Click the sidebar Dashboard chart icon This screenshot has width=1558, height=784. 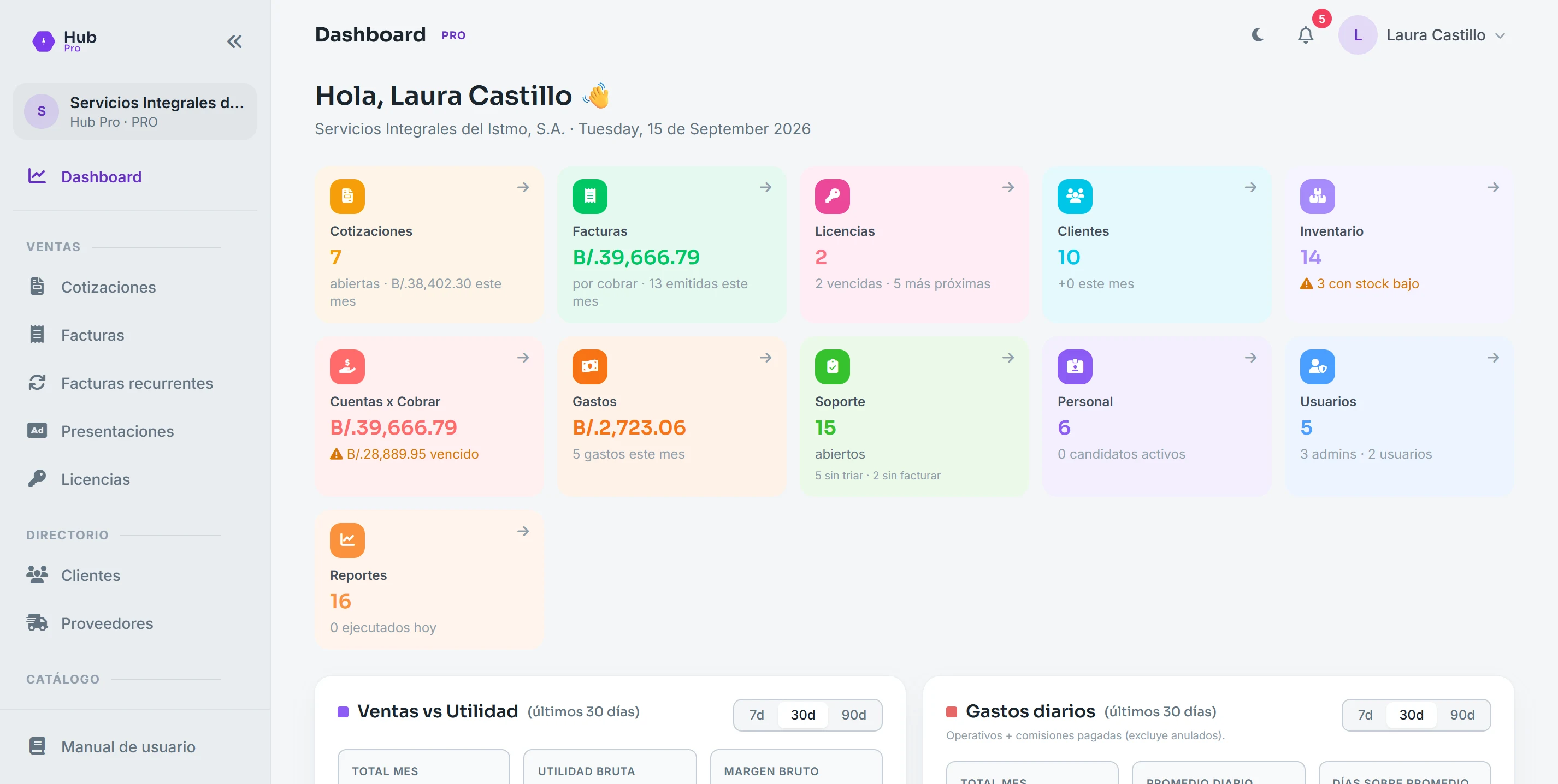[x=37, y=176]
